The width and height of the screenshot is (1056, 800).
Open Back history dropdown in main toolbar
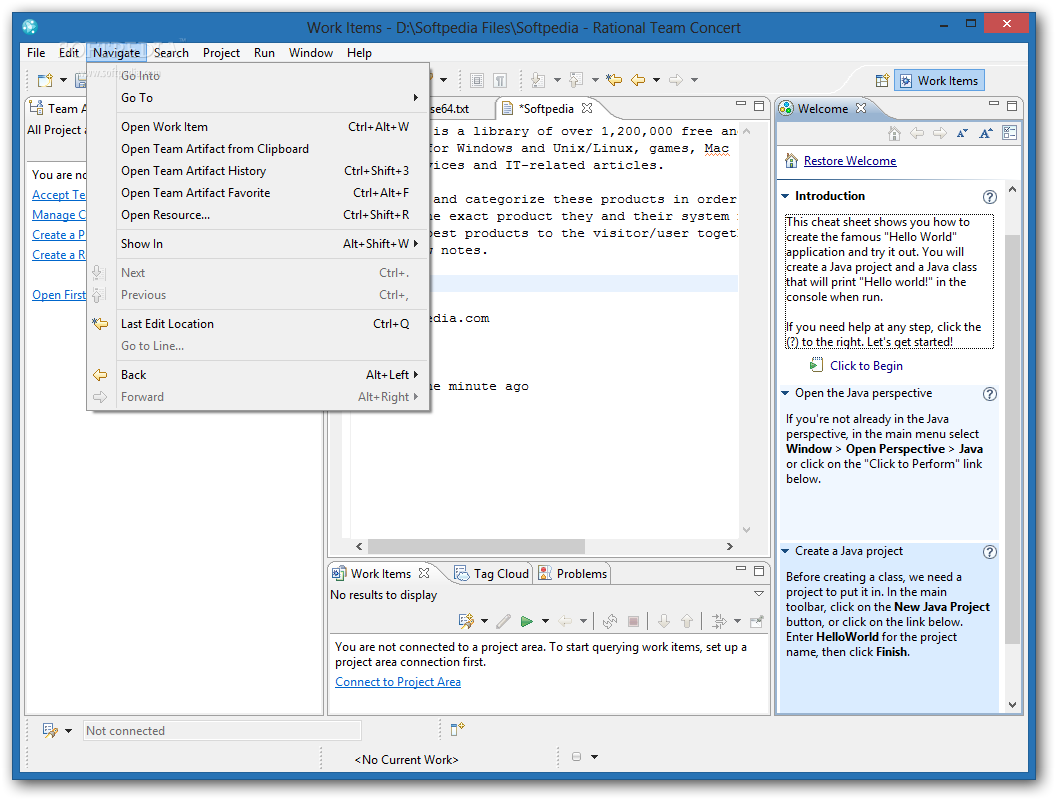coord(656,80)
